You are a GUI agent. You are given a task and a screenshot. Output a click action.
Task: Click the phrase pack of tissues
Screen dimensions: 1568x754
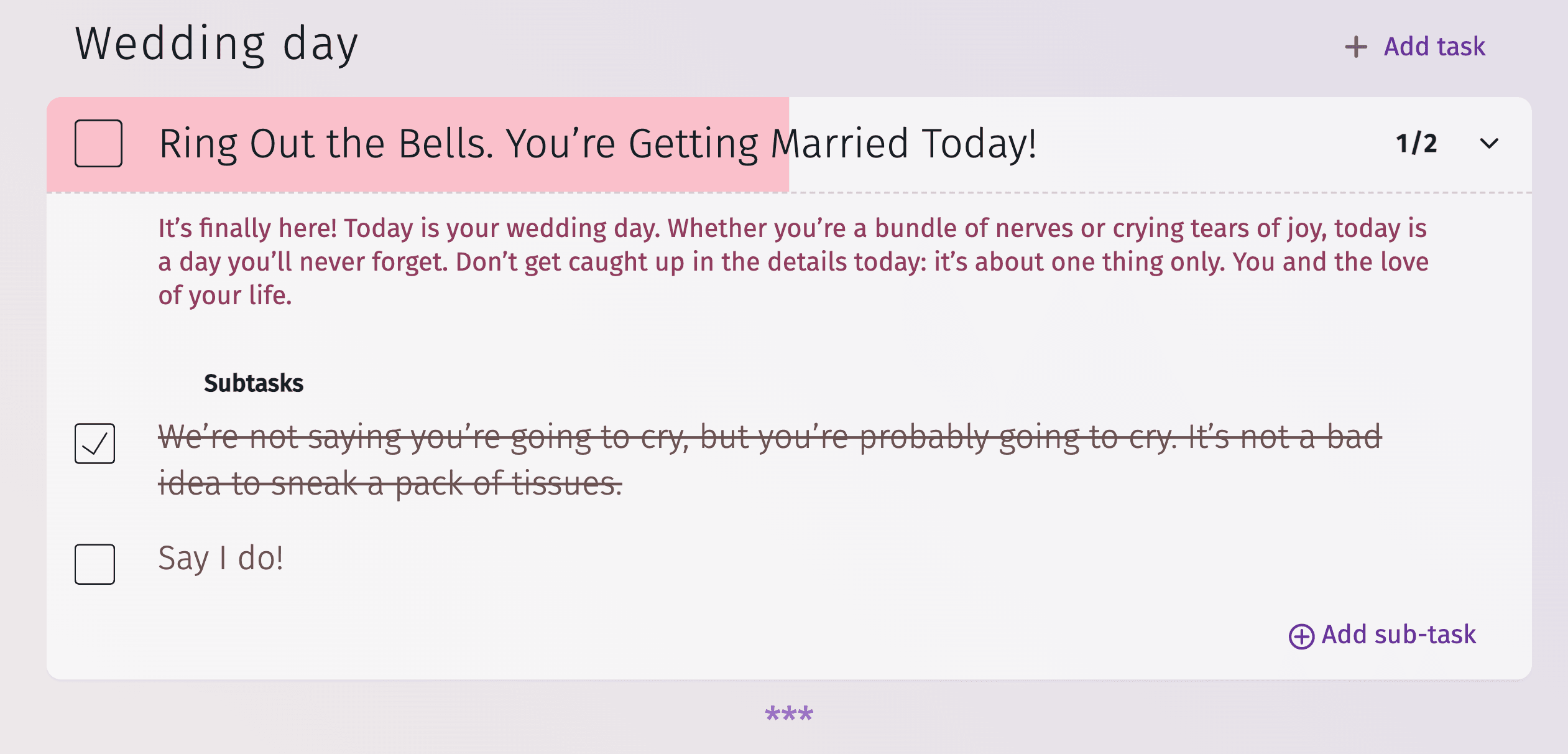coord(509,483)
